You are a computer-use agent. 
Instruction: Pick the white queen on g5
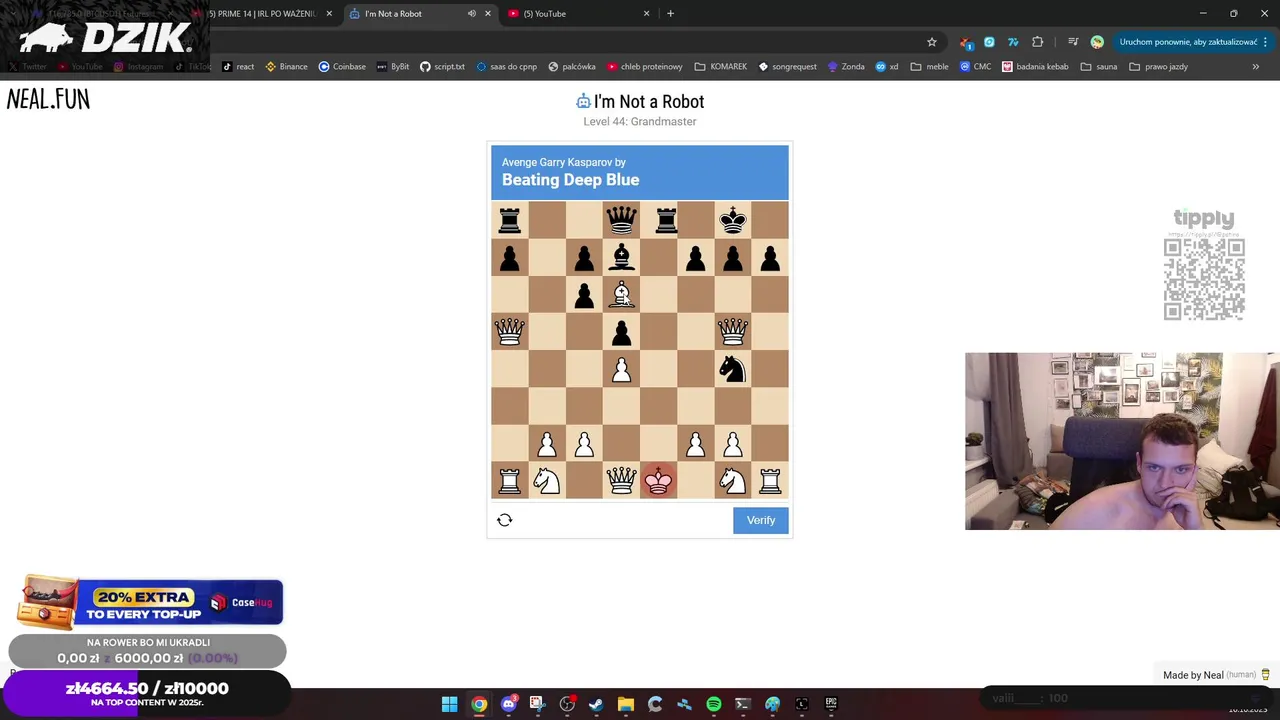coord(733,331)
